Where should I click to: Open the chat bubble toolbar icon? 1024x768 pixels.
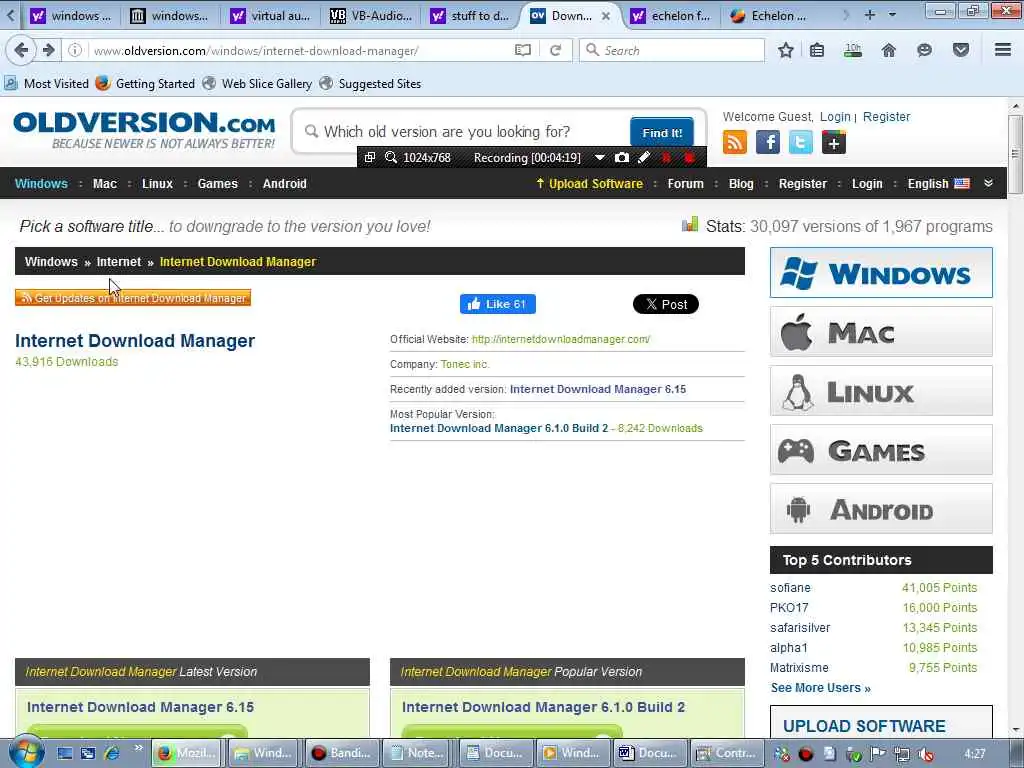[924, 50]
